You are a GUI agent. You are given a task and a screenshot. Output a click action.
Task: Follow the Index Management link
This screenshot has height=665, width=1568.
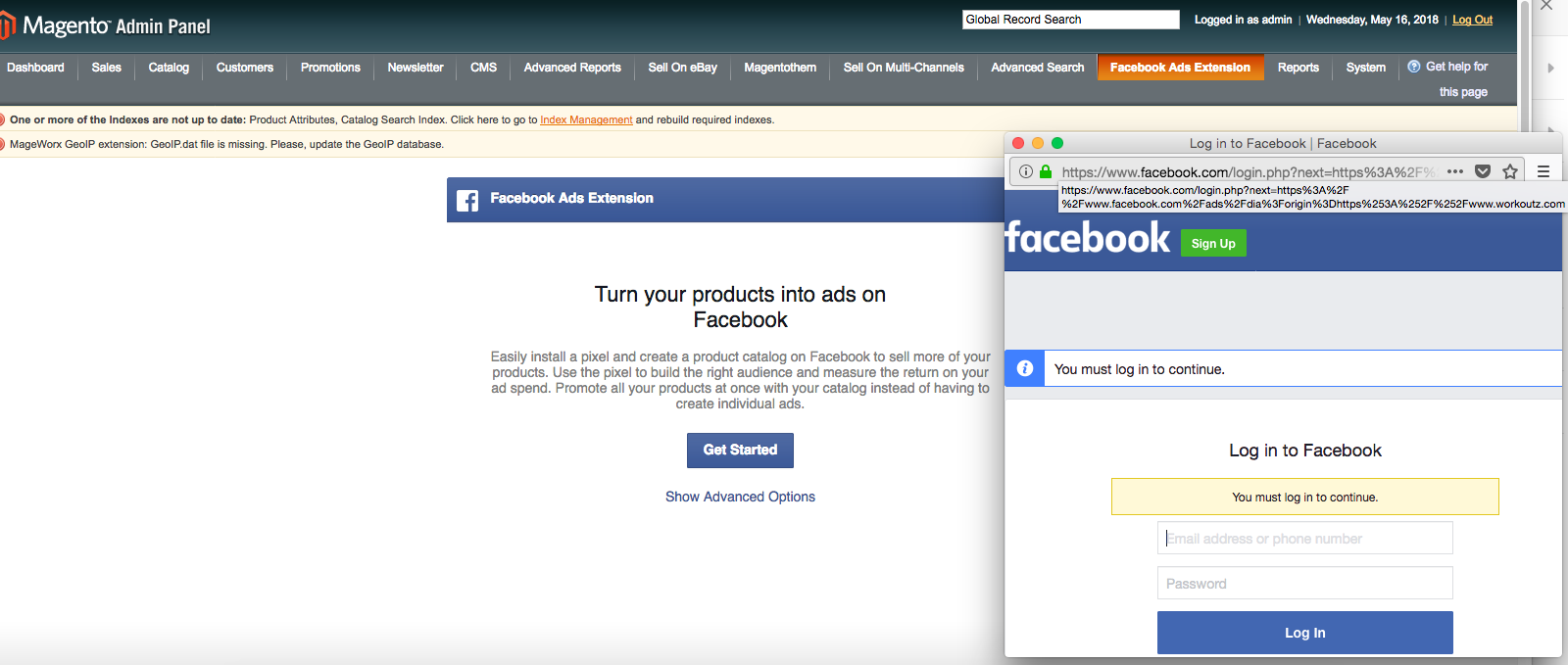586,119
